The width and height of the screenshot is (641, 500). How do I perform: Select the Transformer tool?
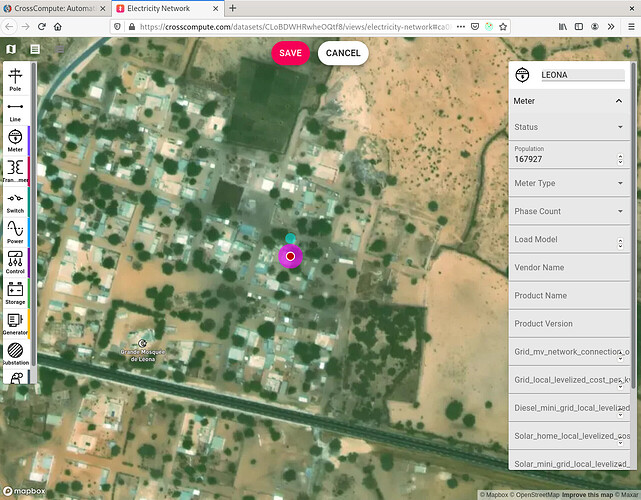tap(15, 171)
